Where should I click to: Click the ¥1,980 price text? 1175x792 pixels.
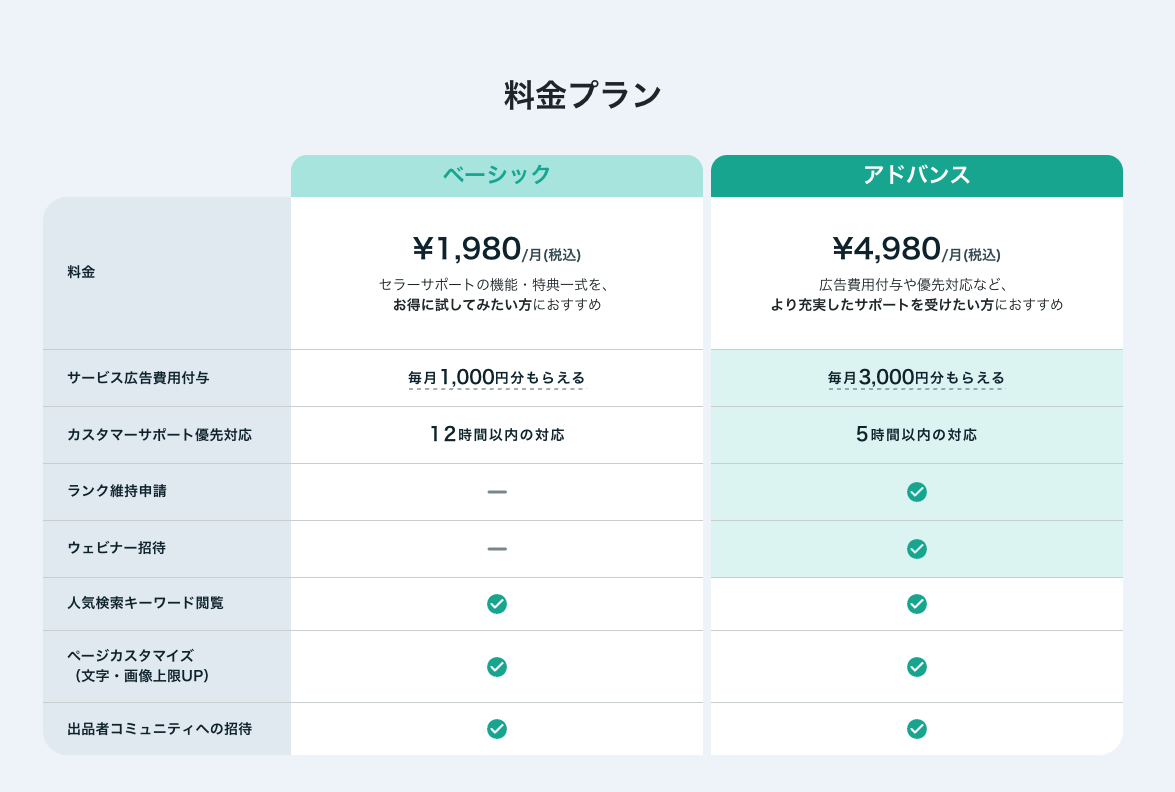tap(467, 249)
